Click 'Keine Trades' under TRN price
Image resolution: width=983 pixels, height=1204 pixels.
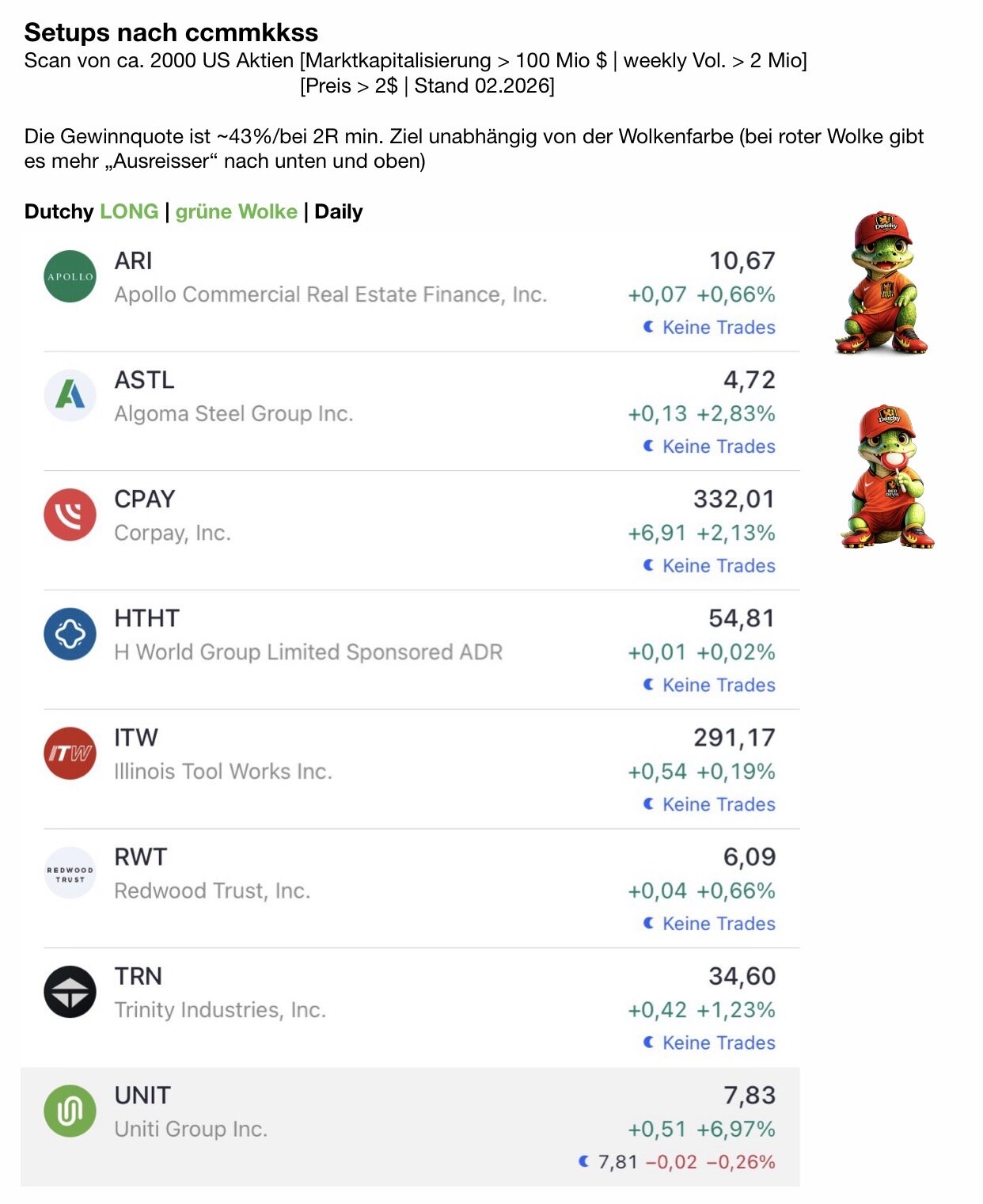pyautogui.click(x=718, y=1043)
